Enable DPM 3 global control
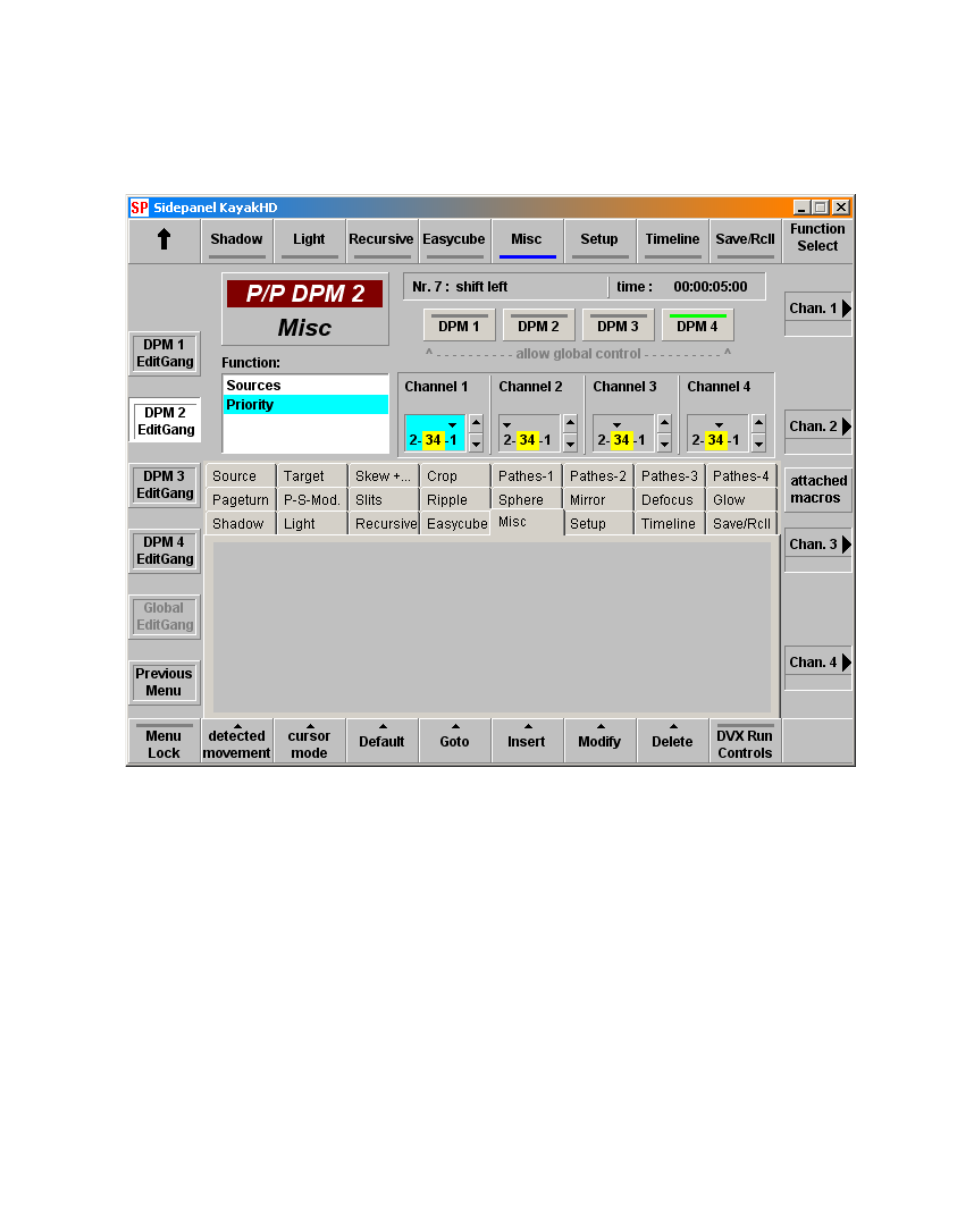954x1227 pixels. click(x=618, y=326)
